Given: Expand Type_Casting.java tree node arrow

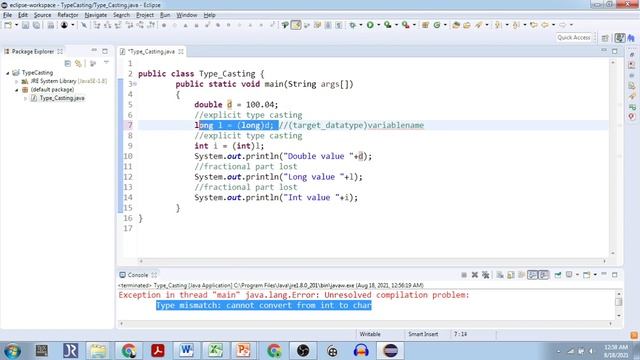Looking at the screenshot, I should [25, 98].
